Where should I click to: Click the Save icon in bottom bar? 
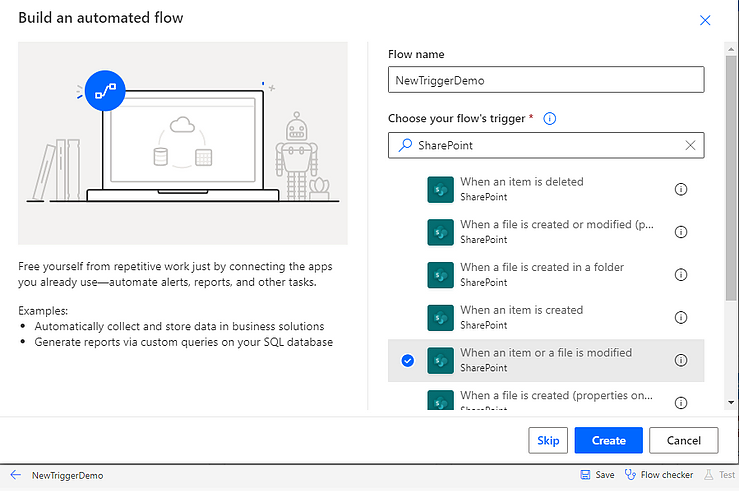click(586, 475)
